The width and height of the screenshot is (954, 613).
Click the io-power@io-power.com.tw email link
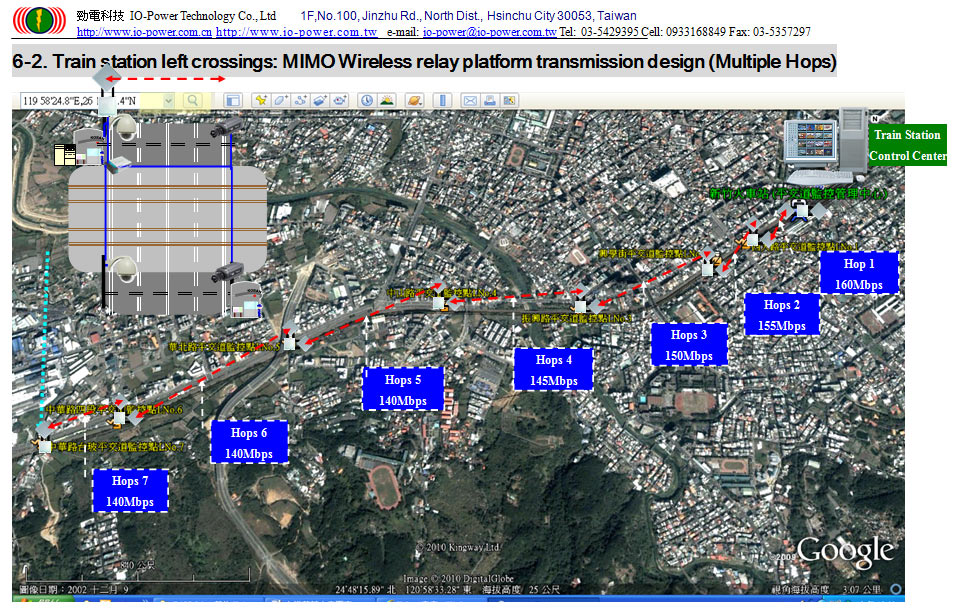point(489,32)
